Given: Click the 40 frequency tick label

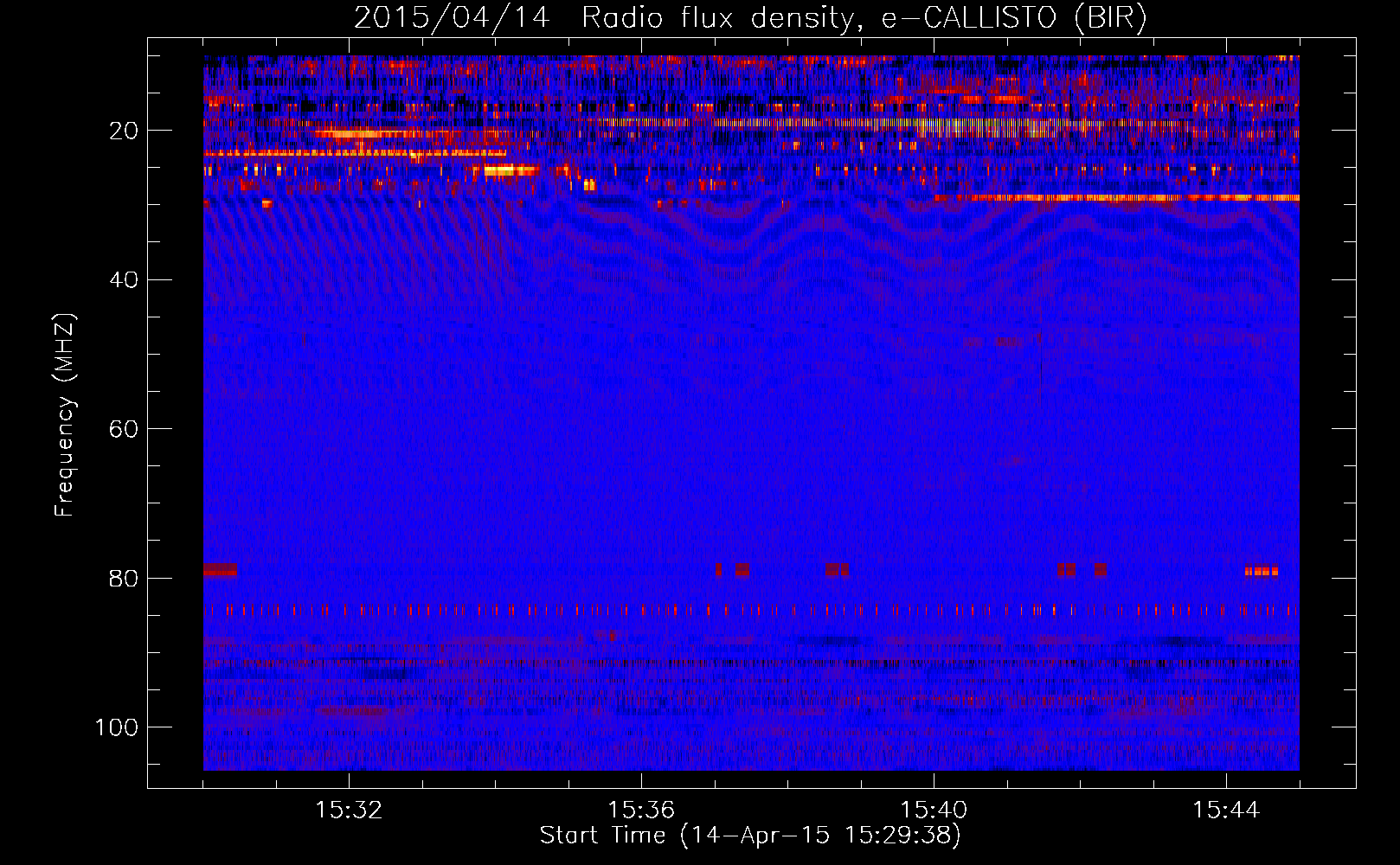Looking at the screenshot, I should tap(124, 280).
